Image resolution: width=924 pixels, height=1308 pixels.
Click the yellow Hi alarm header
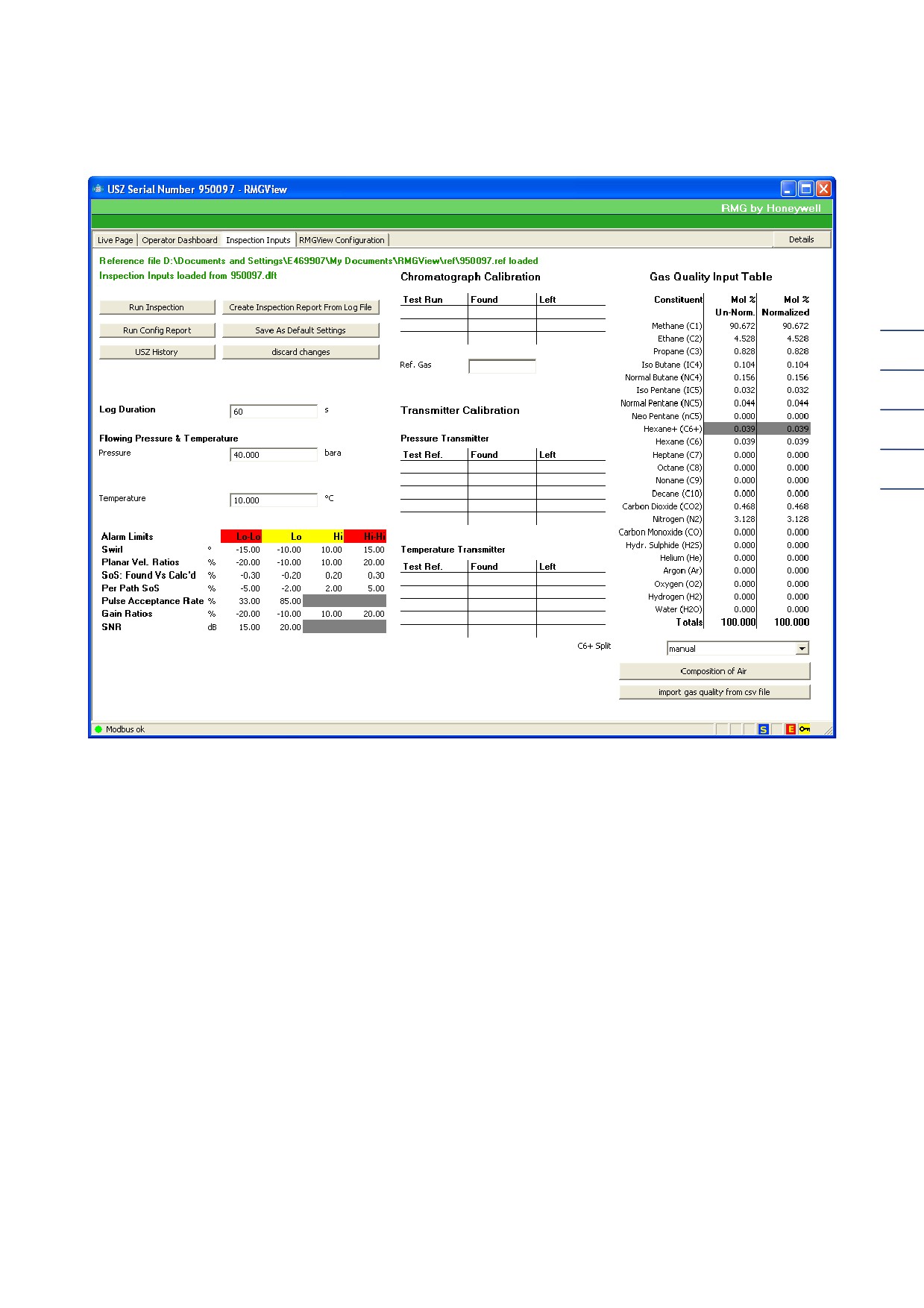(324, 536)
